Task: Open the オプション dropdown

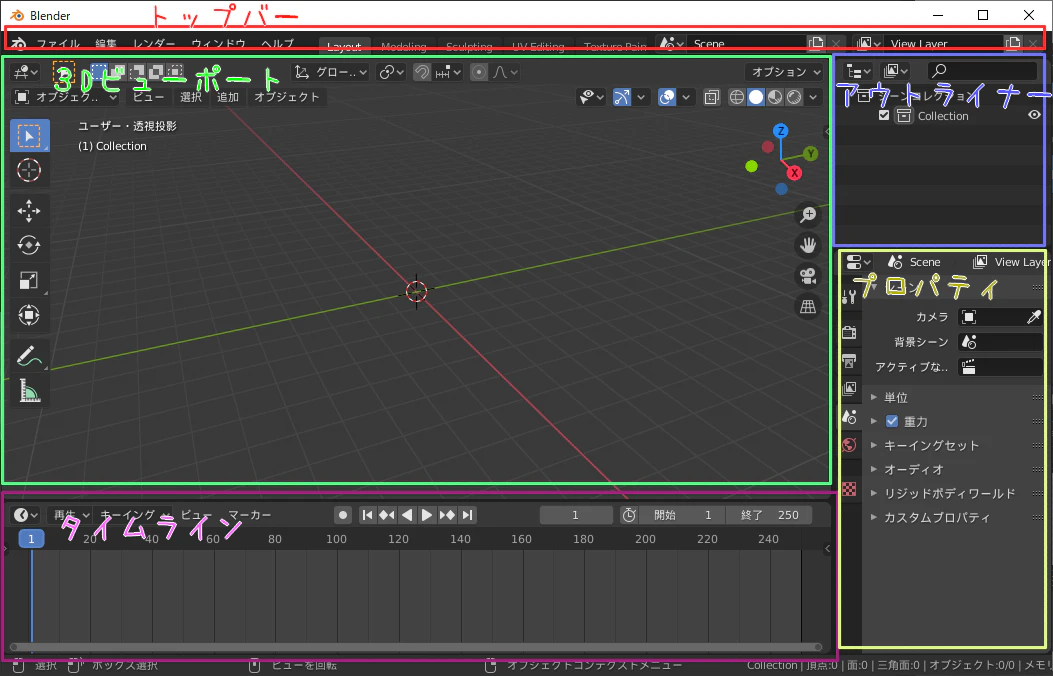Action: click(786, 72)
